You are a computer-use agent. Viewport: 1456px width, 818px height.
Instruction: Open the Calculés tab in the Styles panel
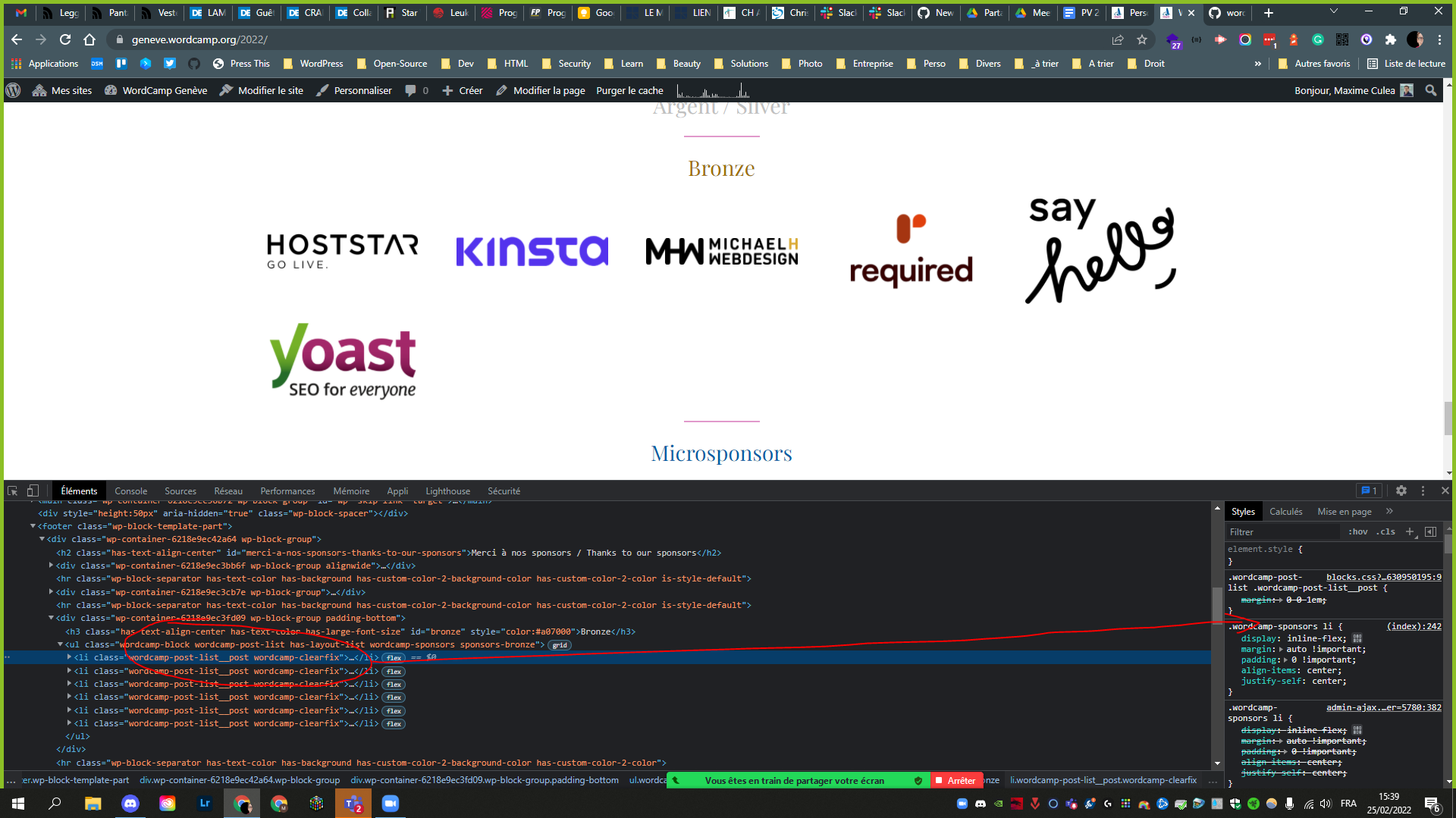point(1286,511)
